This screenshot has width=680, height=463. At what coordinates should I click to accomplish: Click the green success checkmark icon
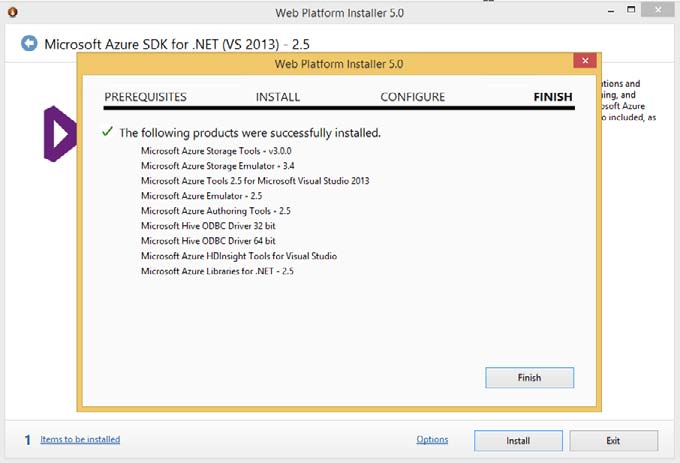108,132
